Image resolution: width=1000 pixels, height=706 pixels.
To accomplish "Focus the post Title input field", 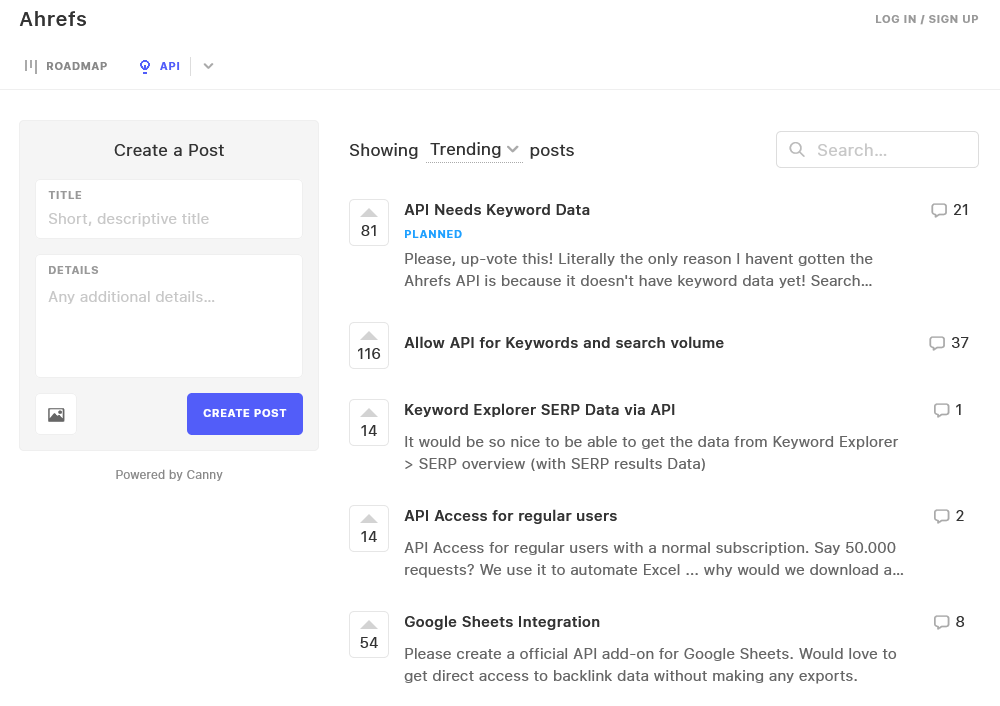I will [169, 219].
